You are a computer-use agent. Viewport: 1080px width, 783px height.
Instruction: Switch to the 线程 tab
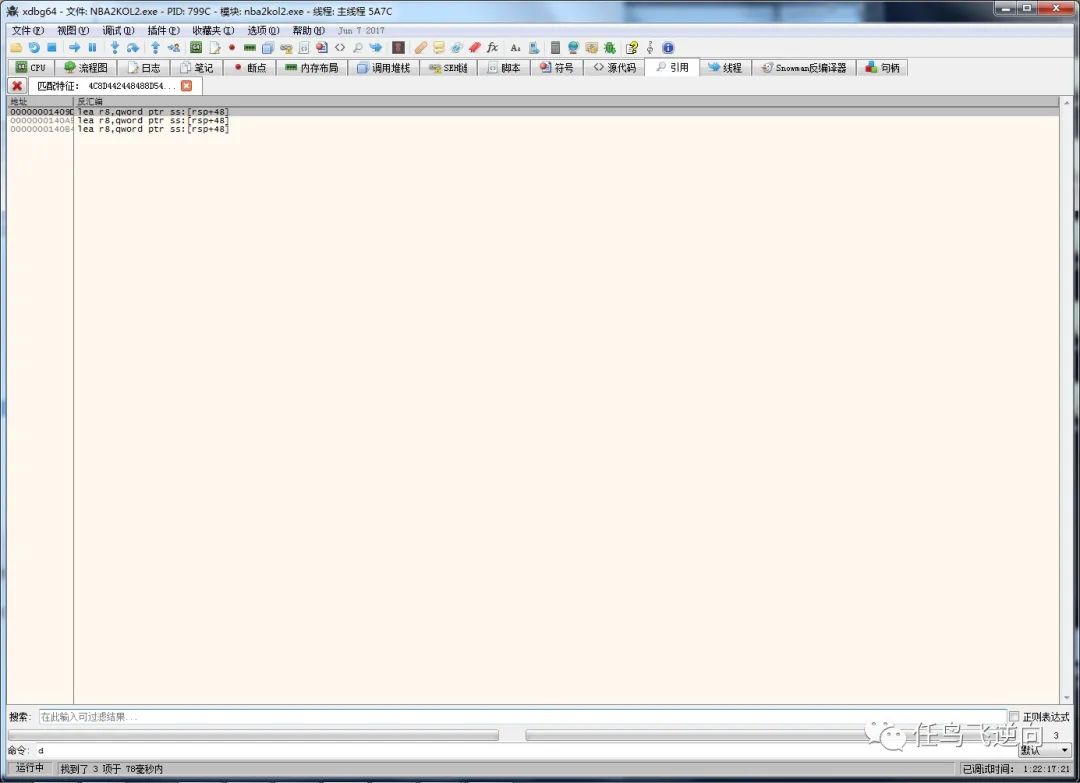pyautogui.click(x=726, y=67)
